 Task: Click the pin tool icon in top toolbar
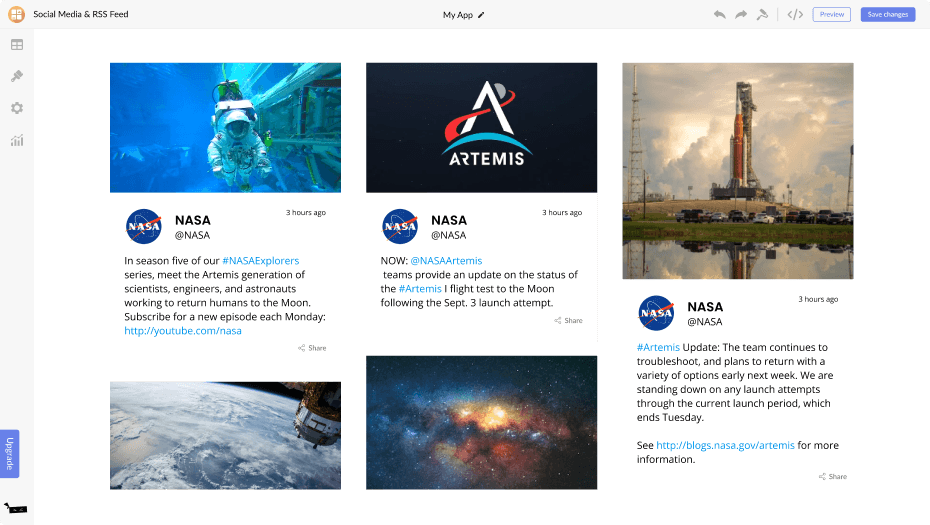click(762, 14)
